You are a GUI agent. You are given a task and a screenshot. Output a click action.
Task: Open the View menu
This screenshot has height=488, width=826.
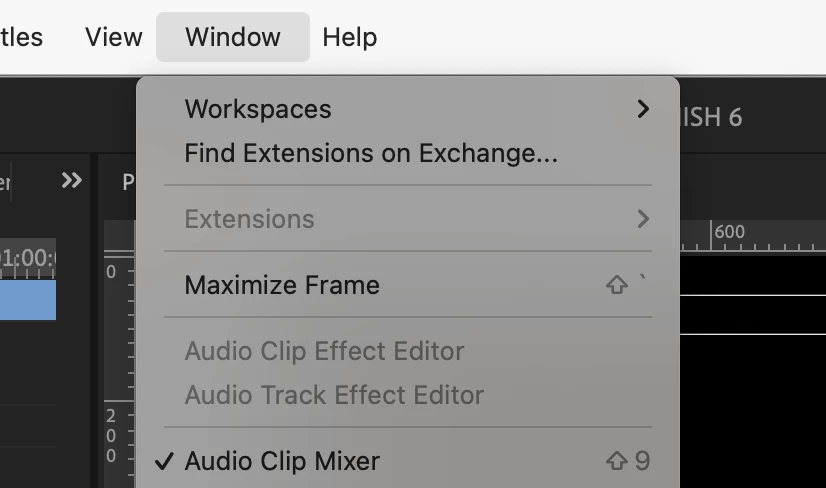[114, 37]
